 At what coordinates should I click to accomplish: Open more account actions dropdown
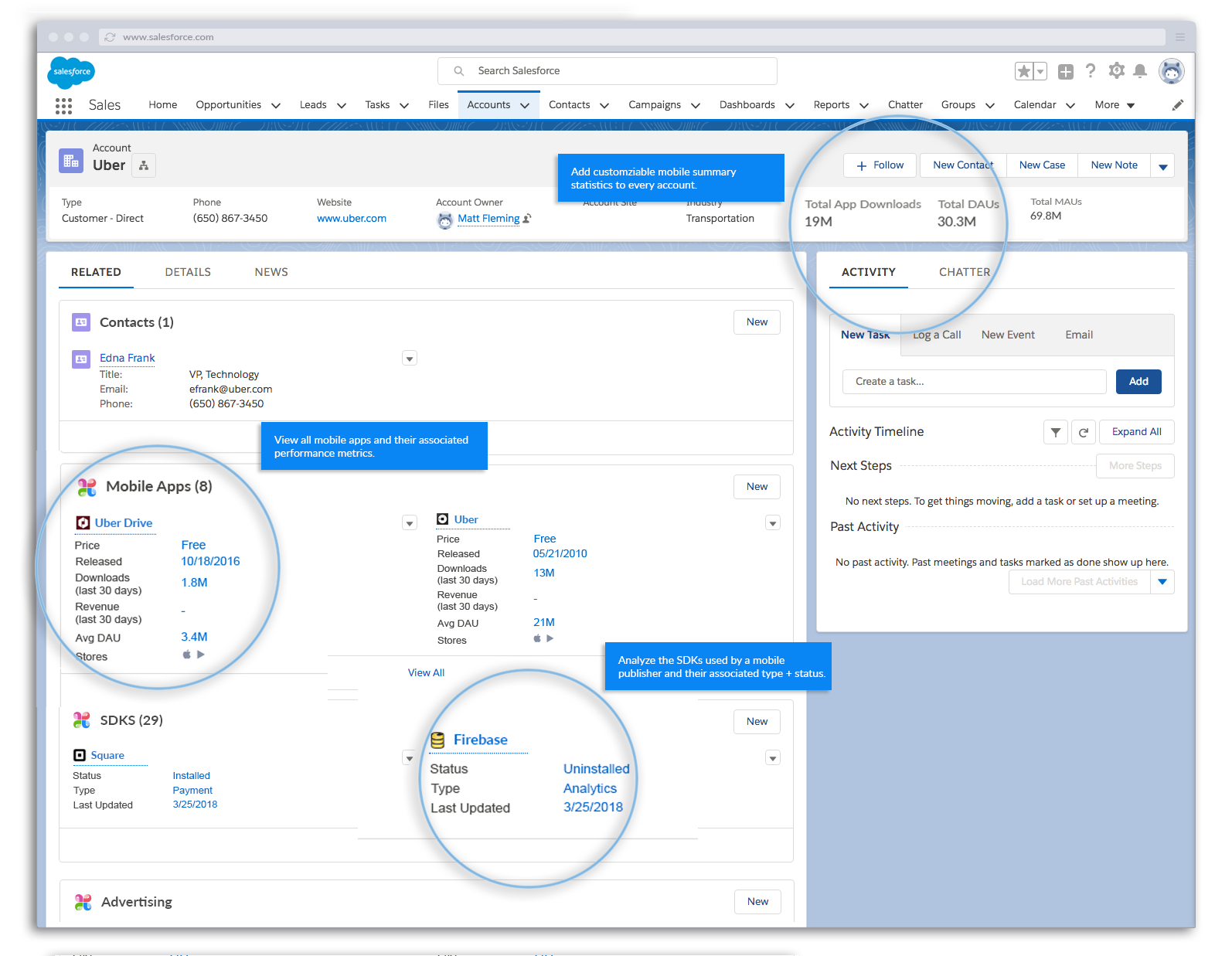1162,165
